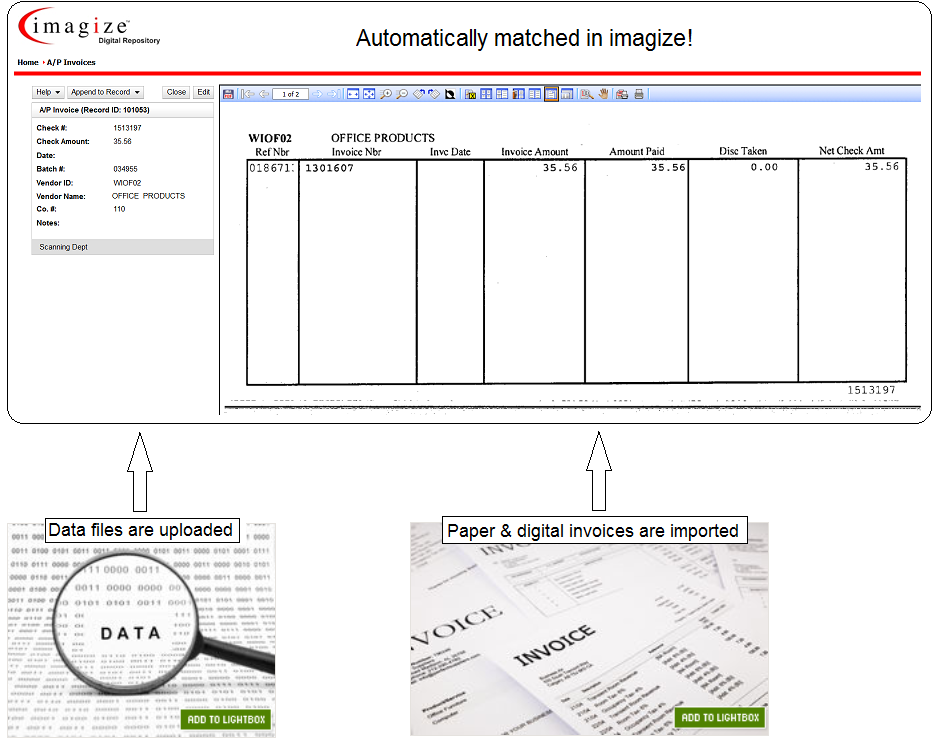Rotate image counterclockwise icon
Viewport: 938px width, 740px height.
click(418, 94)
